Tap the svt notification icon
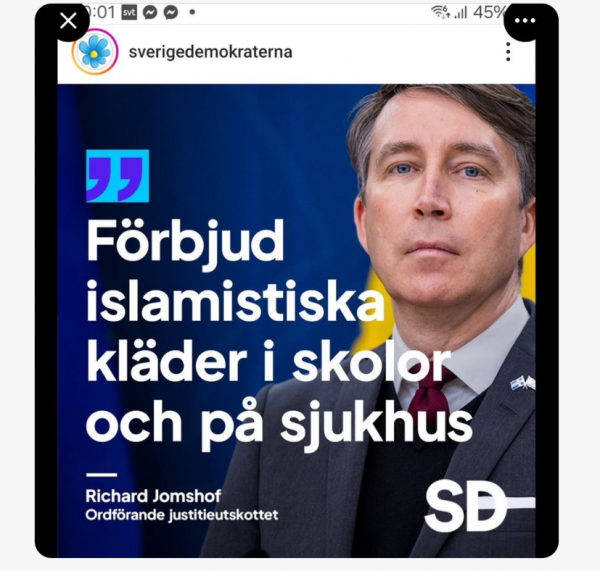Screen dimensions: 600x571 click(x=129, y=13)
